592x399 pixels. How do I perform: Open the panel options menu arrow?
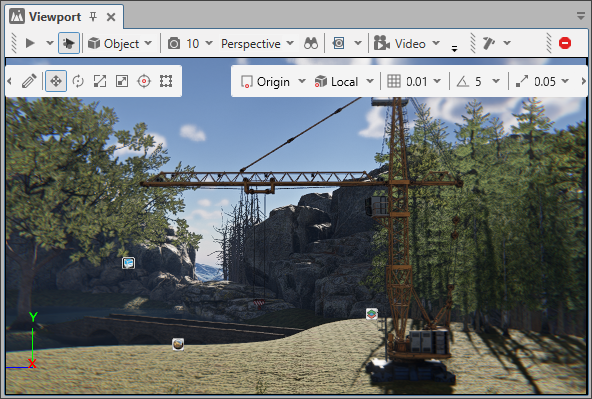(581, 16)
